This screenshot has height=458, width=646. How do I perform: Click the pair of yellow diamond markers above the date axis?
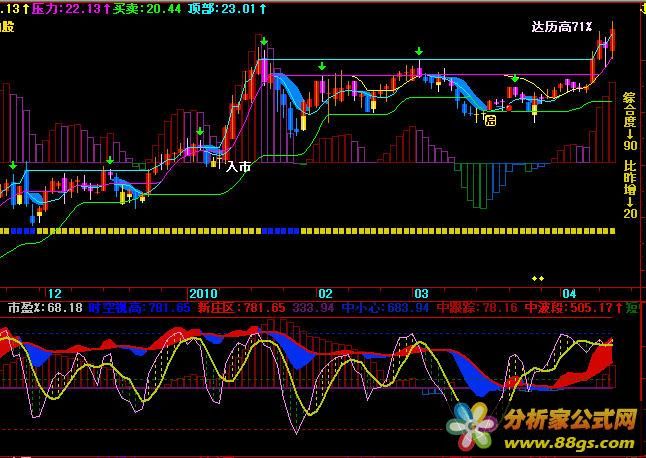click(x=538, y=279)
